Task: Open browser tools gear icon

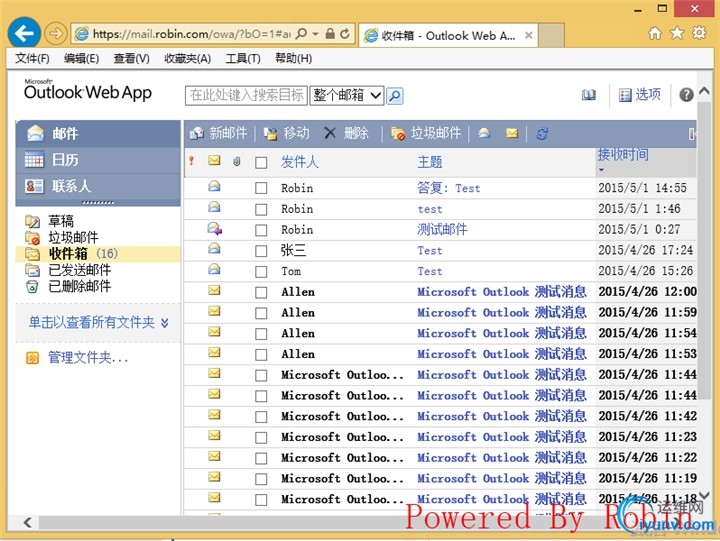Action: tap(699, 33)
